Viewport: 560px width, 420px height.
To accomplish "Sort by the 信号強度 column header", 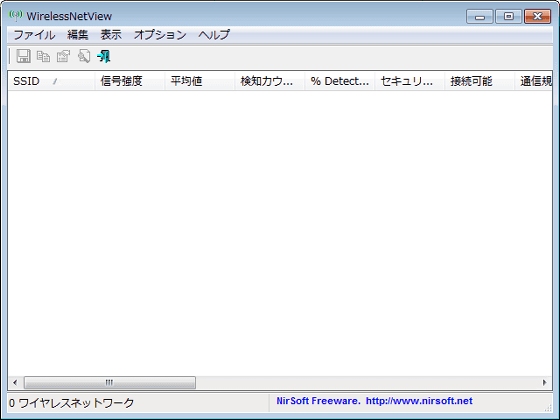I will [130, 81].
